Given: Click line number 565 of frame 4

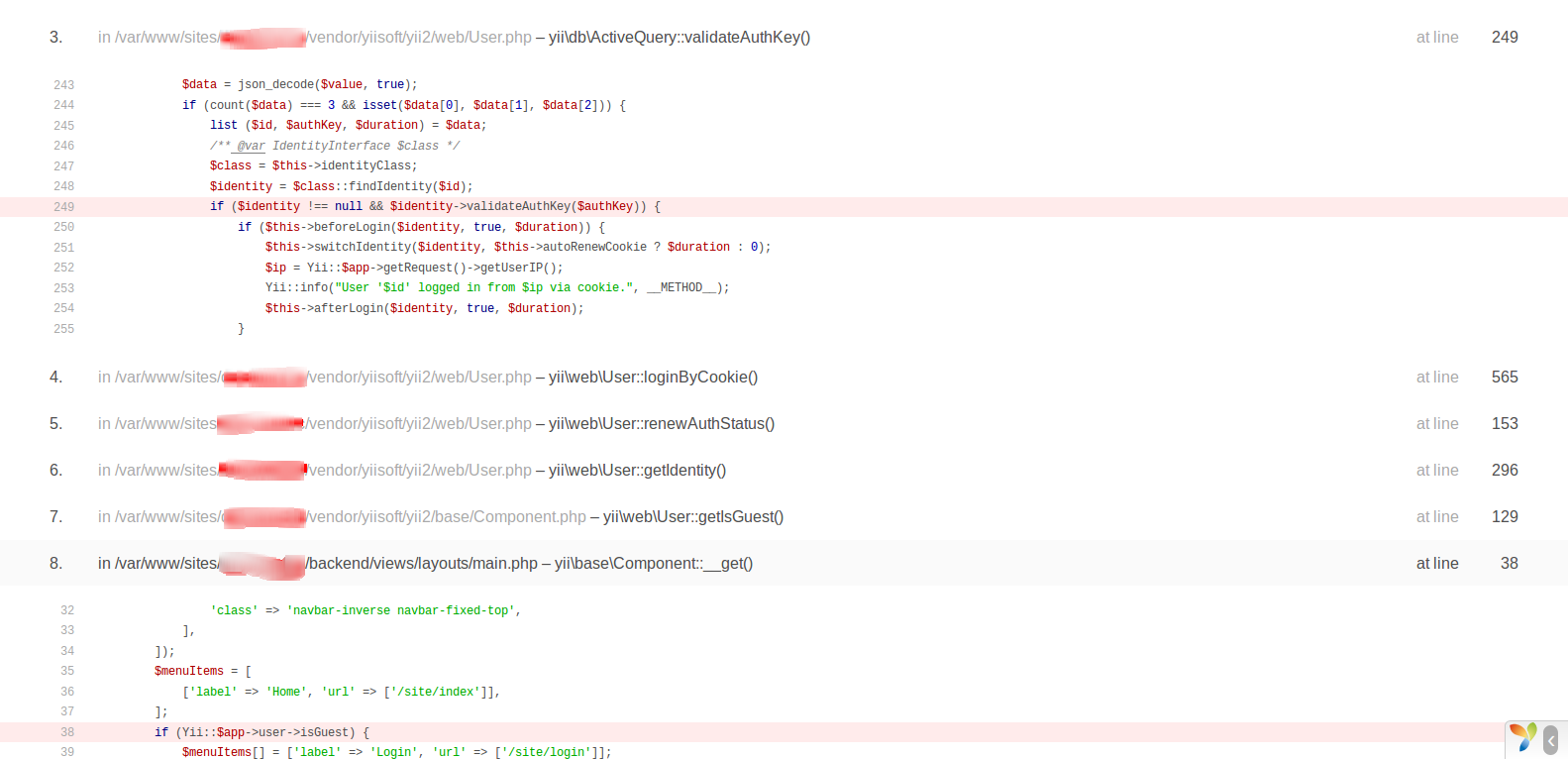Looking at the screenshot, I should coord(1505,378).
